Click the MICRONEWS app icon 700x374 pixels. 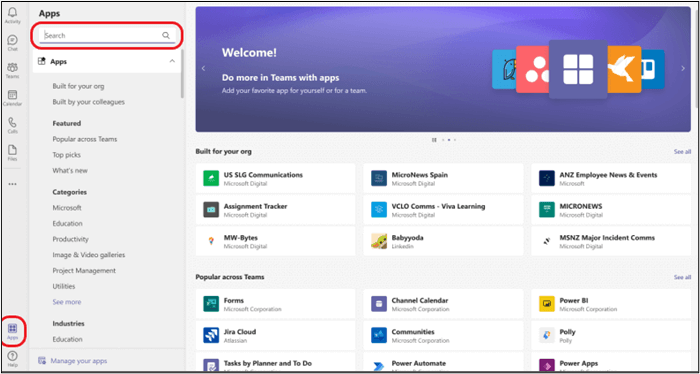(546, 209)
